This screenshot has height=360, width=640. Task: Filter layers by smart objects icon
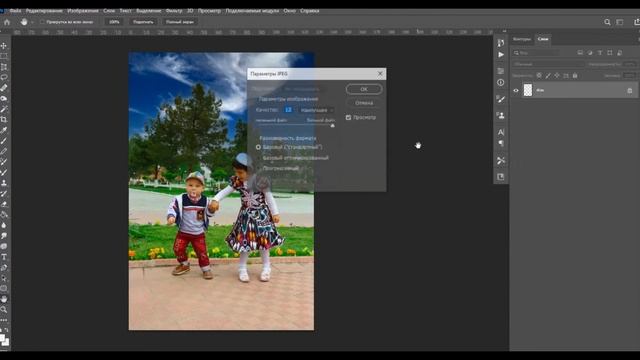(x=619, y=53)
